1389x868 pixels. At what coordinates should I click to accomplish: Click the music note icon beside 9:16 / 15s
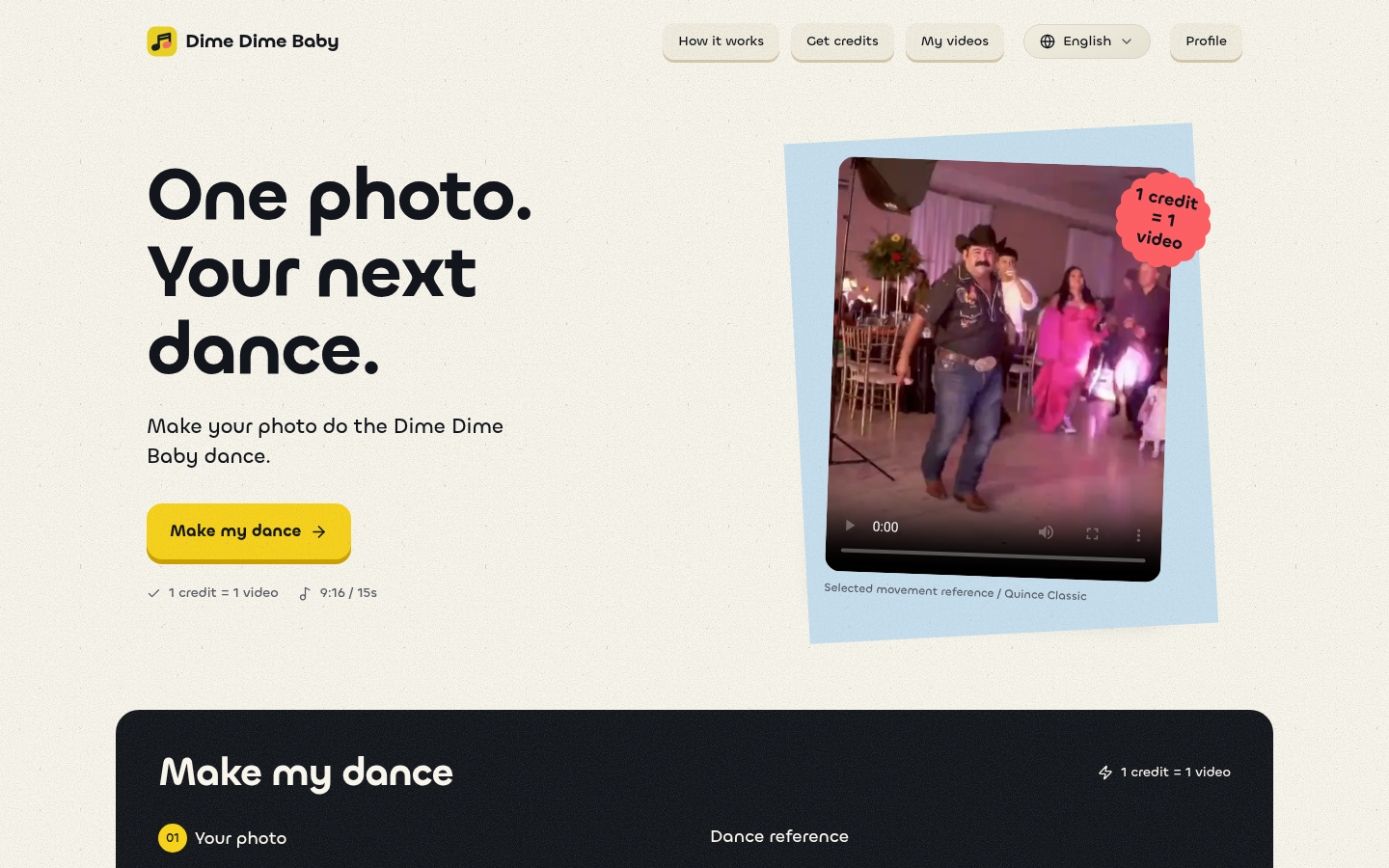(x=305, y=593)
